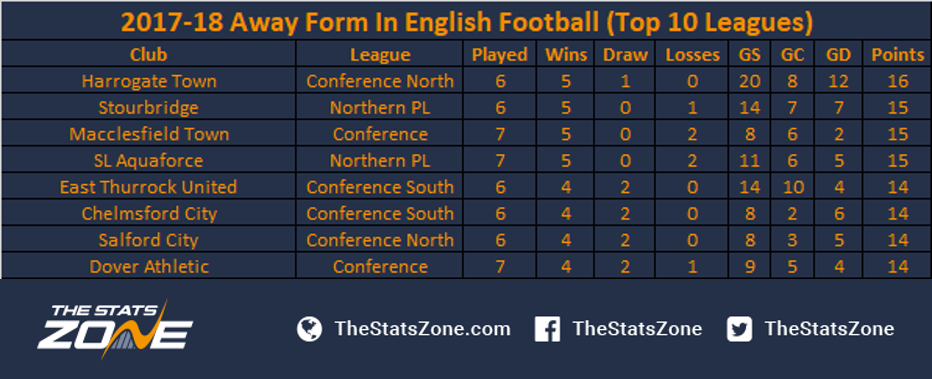Click the Twitter bird icon
Image resolution: width=932 pixels, height=379 pixels.
[x=739, y=329]
